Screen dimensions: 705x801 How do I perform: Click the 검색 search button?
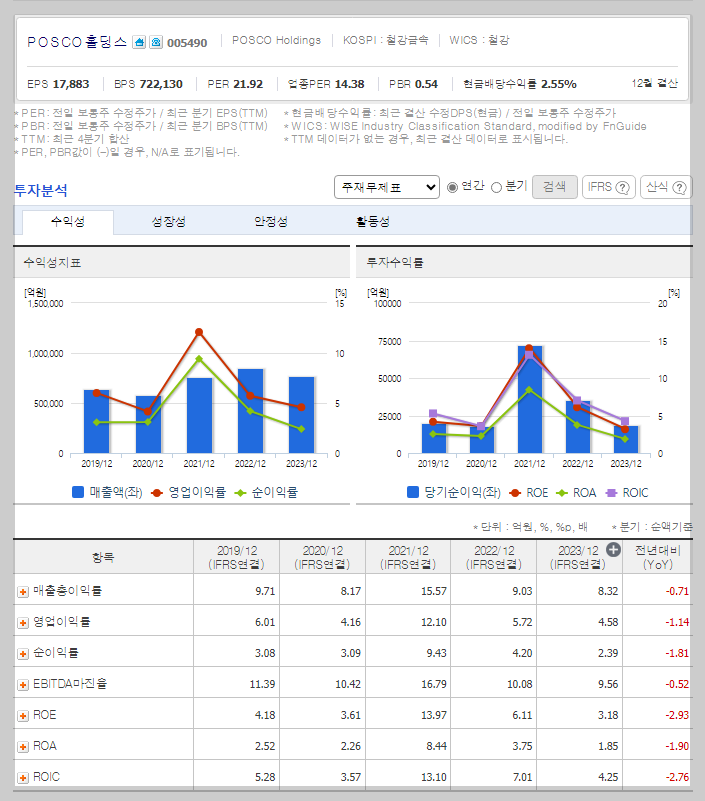[555, 187]
